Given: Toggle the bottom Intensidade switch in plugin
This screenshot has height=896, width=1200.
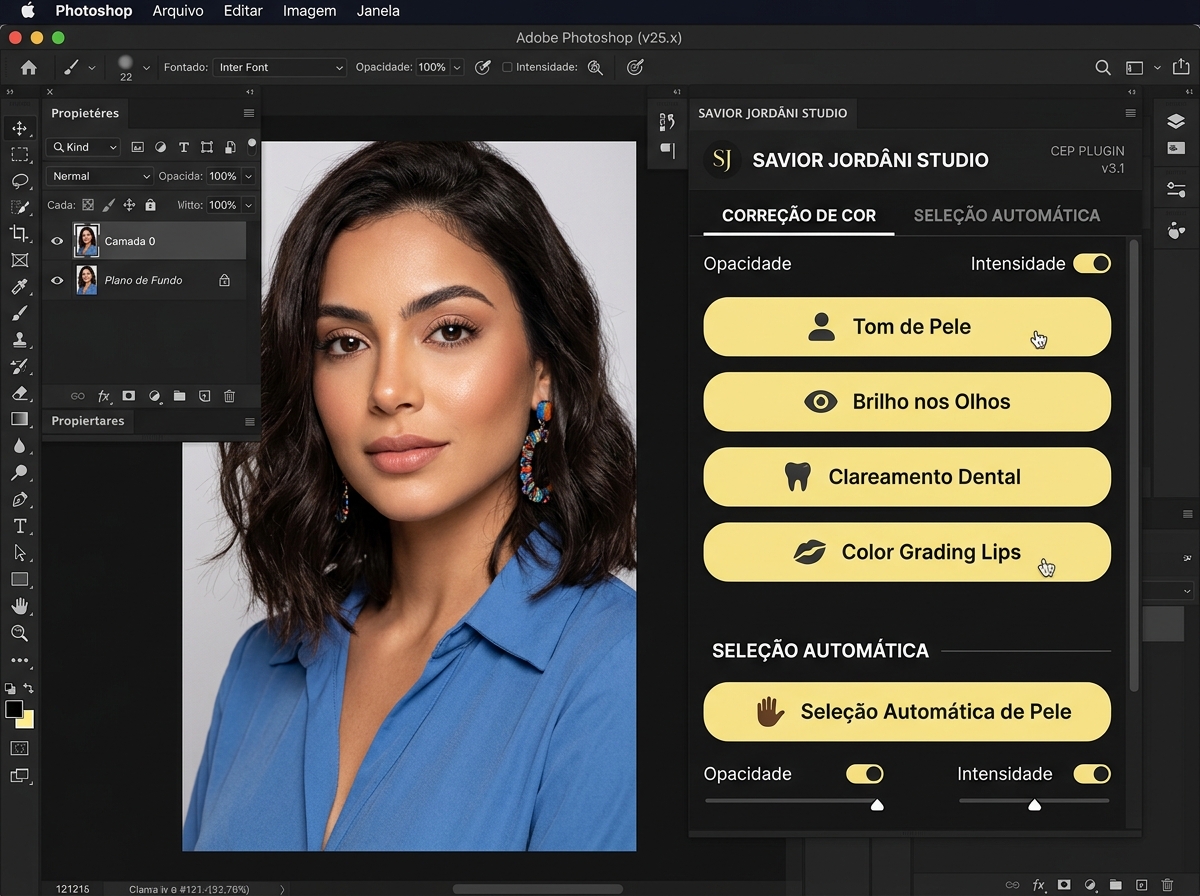Looking at the screenshot, I should (x=1092, y=774).
